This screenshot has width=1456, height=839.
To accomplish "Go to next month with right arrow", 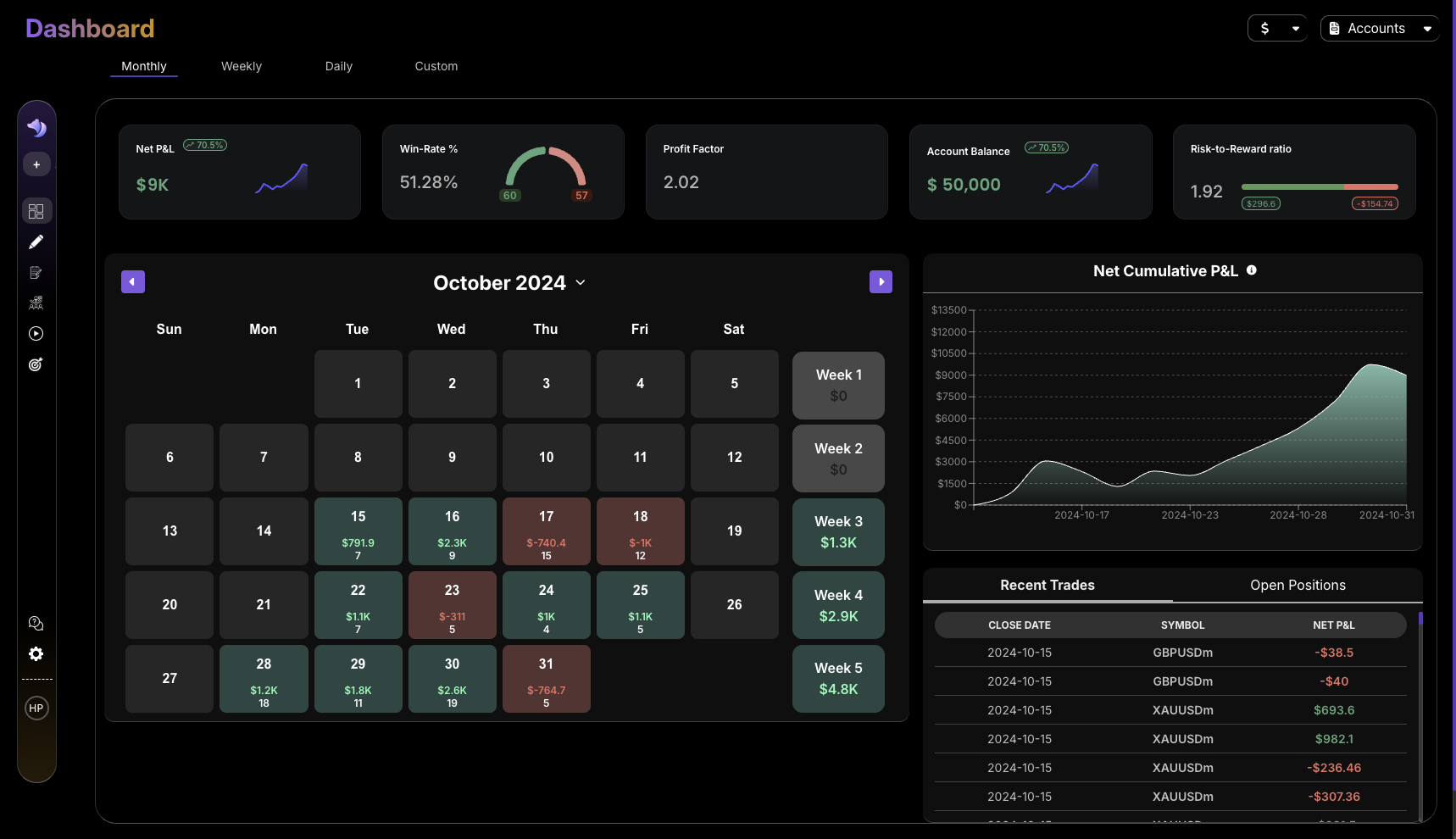I will click(881, 282).
